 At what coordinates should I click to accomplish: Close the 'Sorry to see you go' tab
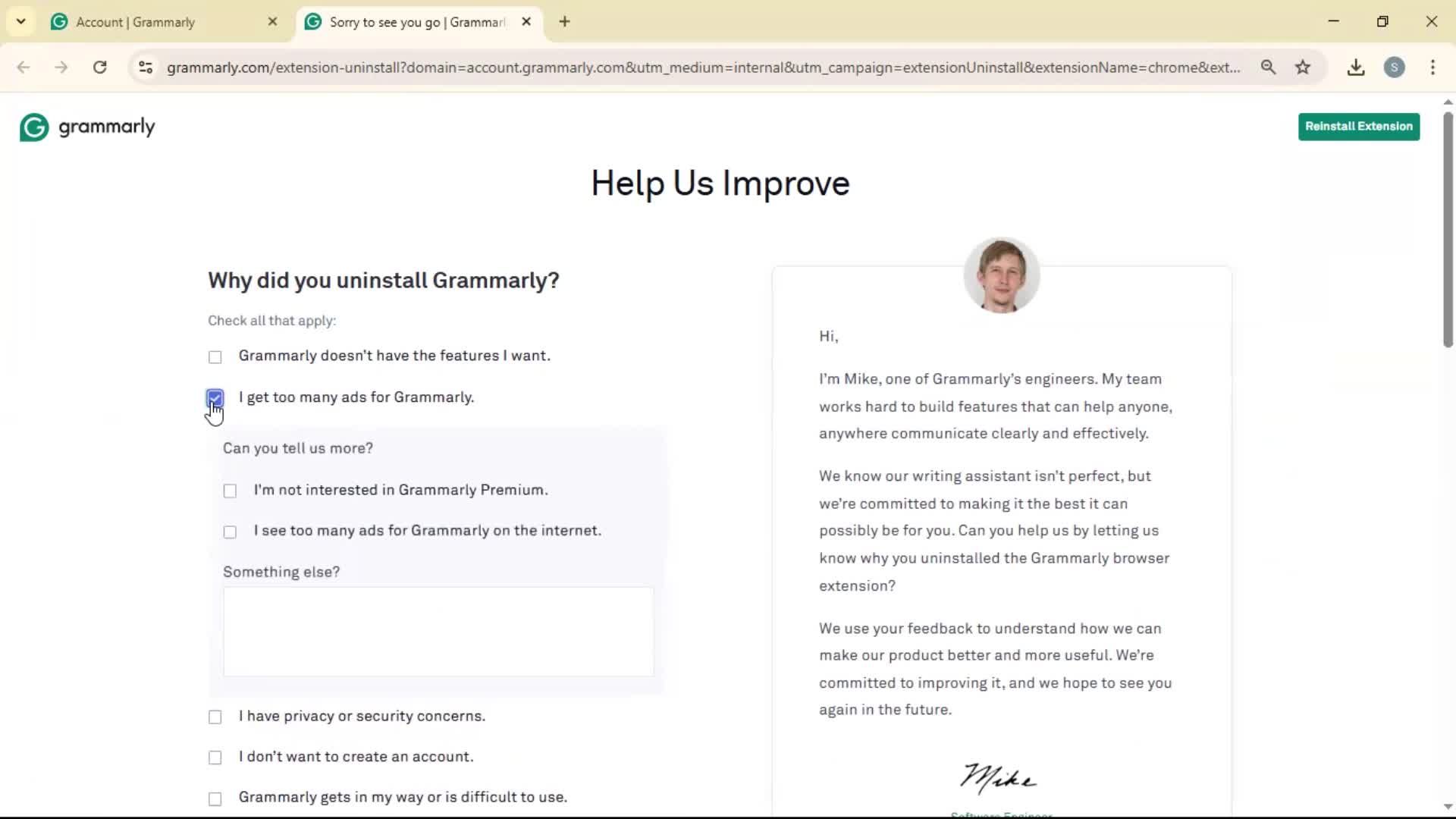tap(526, 22)
